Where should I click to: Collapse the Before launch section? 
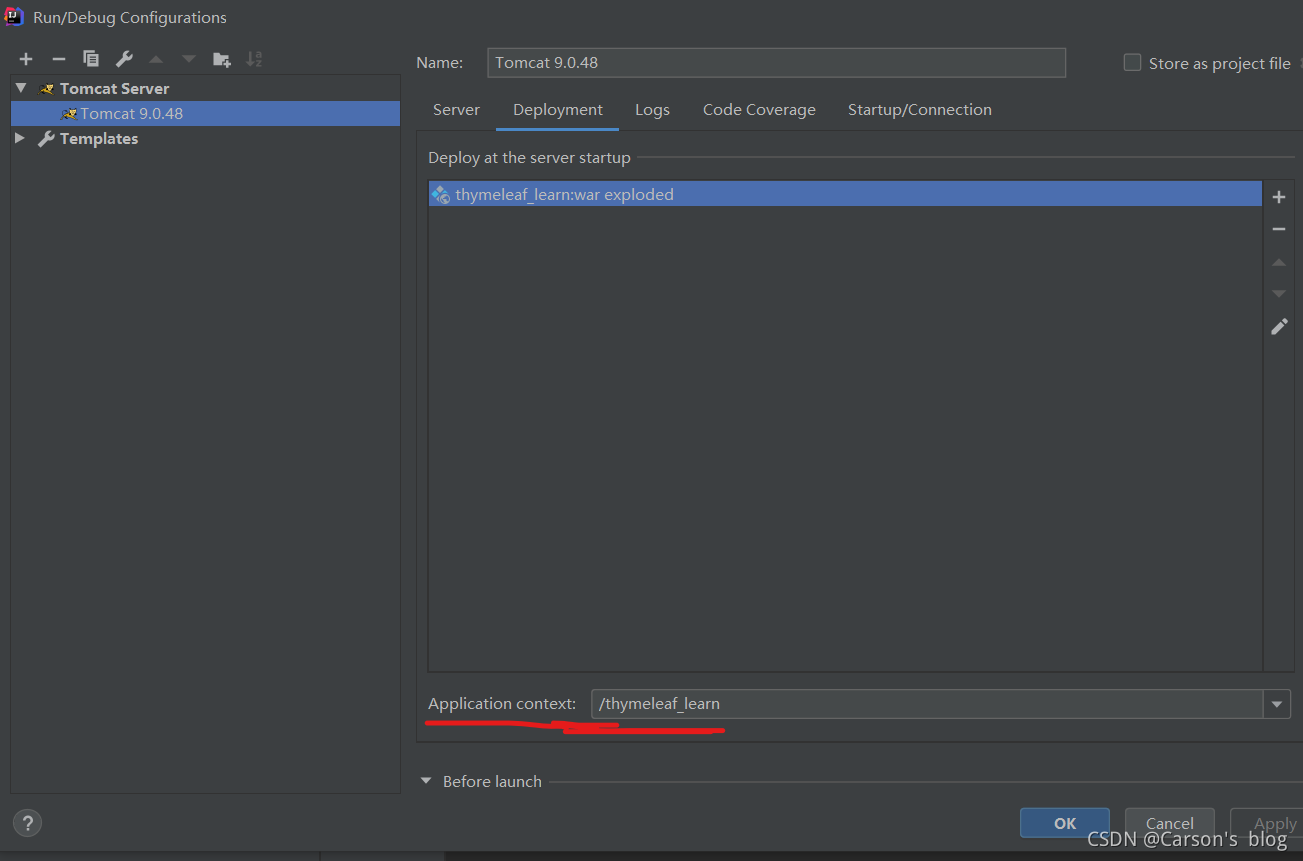tap(427, 781)
